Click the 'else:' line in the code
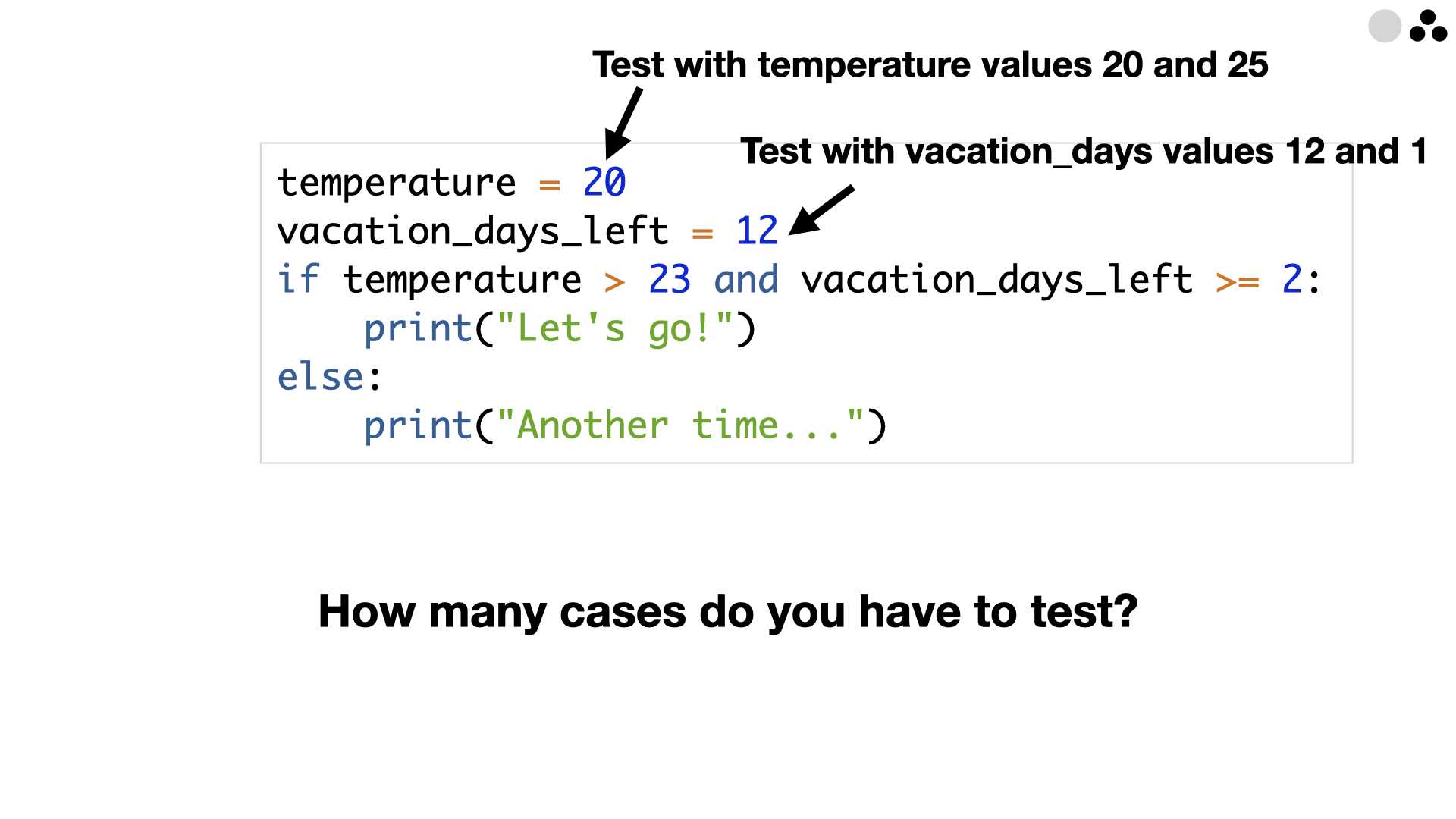Viewport: 1456px width, 819px height. point(330,376)
